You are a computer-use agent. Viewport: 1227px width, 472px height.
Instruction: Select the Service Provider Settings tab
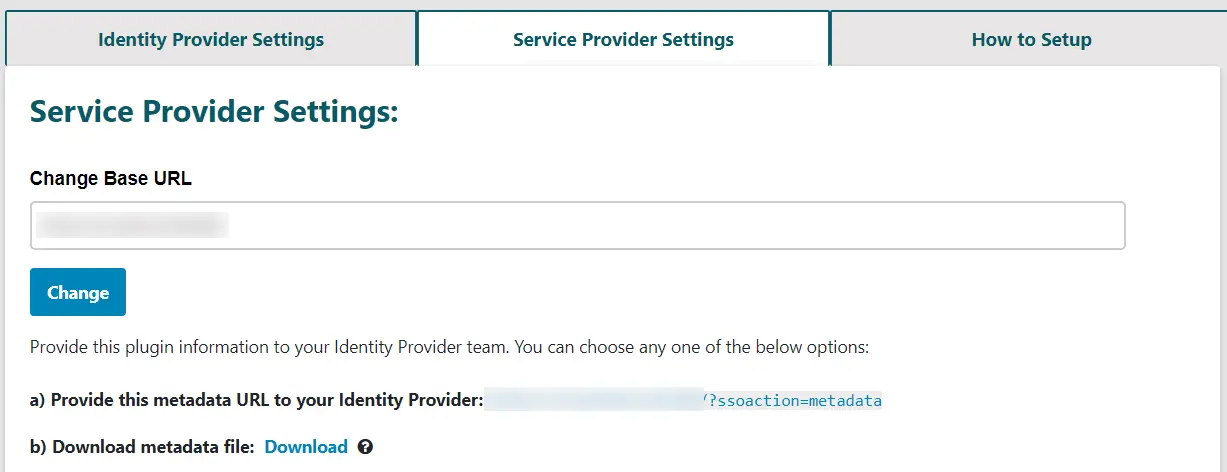tap(623, 40)
